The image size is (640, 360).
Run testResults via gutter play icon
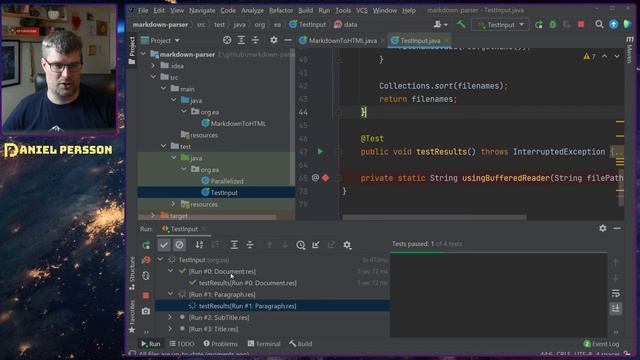(x=320, y=152)
